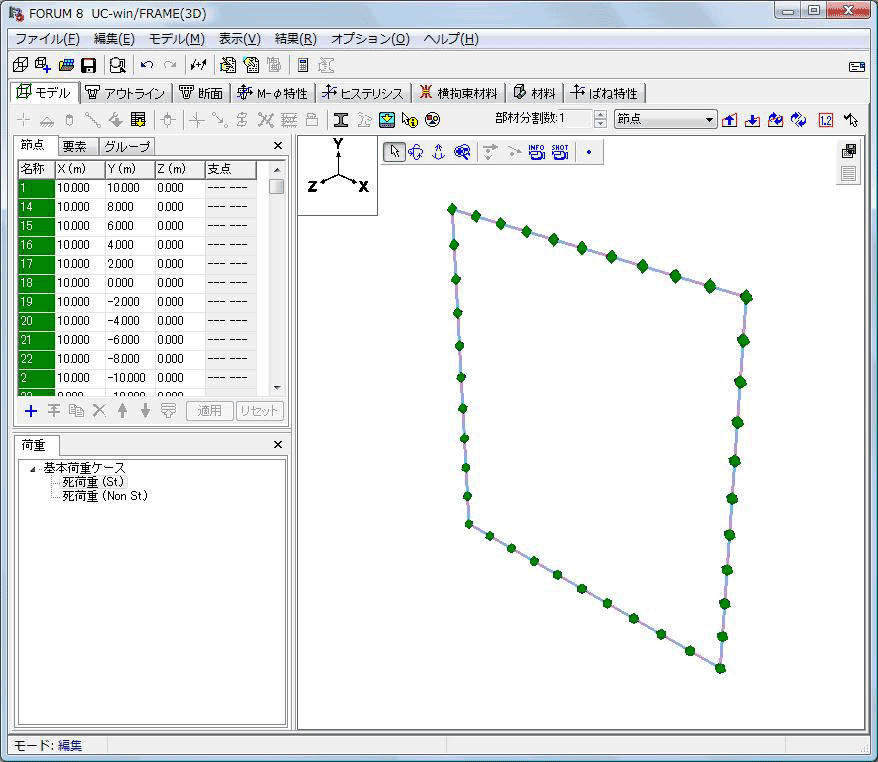This screenshot has width=878, height=762.
Task: Click the INFO camera icon
Action: point(536,152)
